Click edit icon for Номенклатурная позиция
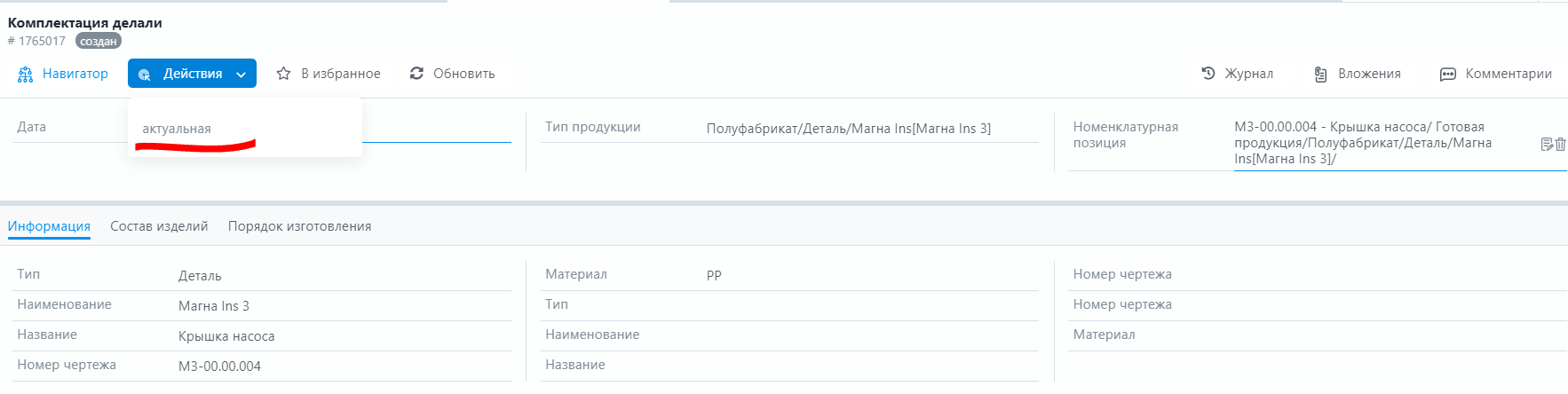This screenshot has height=394, width=1568. coord(1547,144)
